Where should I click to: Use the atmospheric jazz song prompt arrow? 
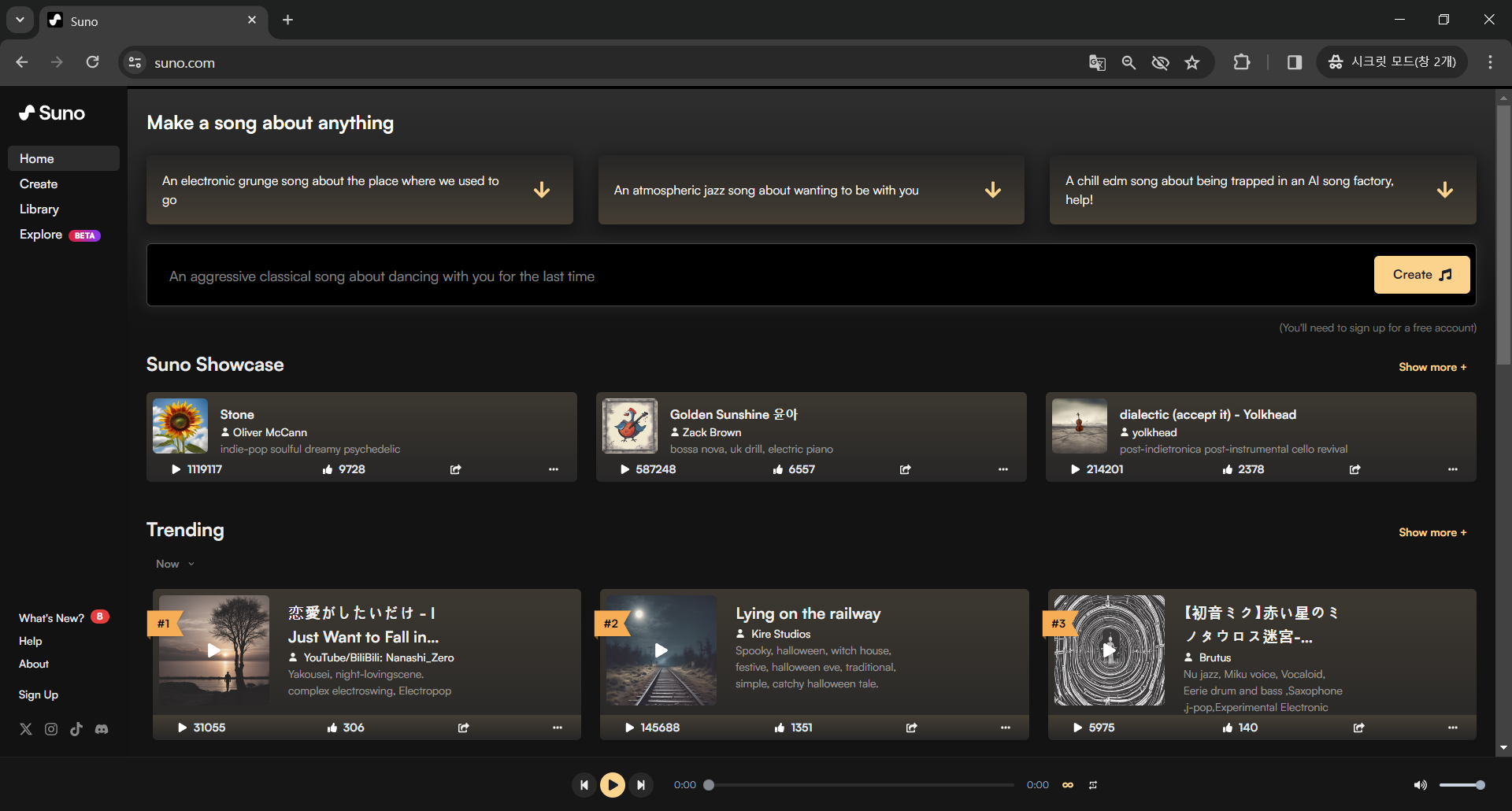[x=993, y=190]
